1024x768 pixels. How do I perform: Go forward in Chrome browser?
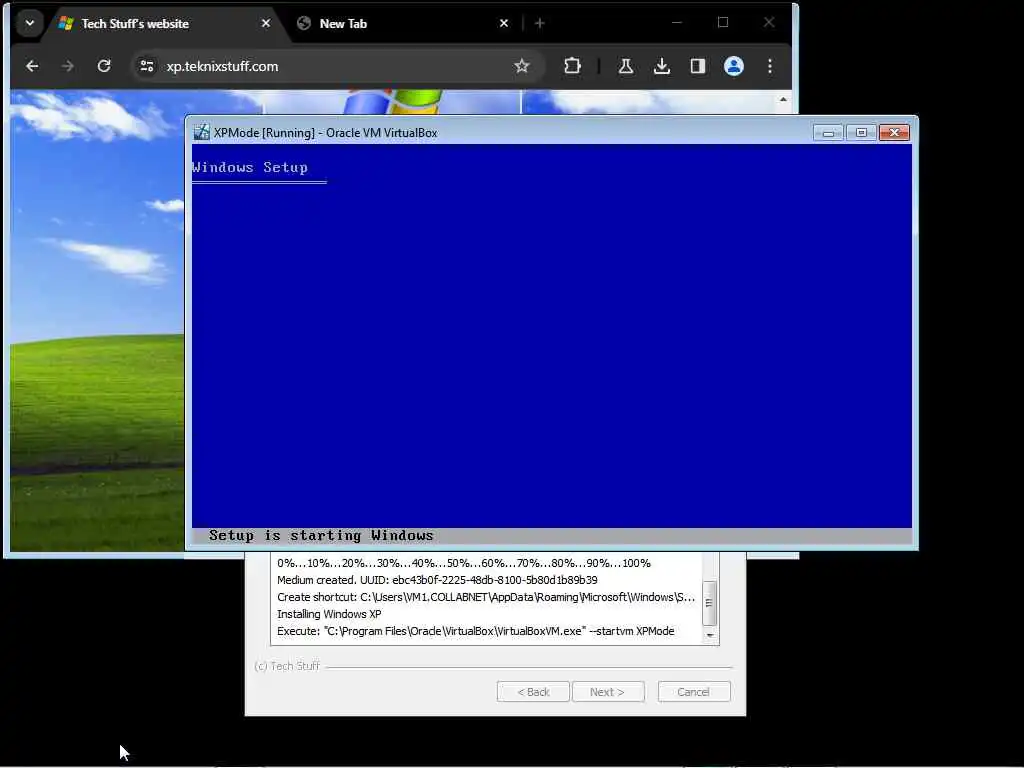[x=67, y=66]
